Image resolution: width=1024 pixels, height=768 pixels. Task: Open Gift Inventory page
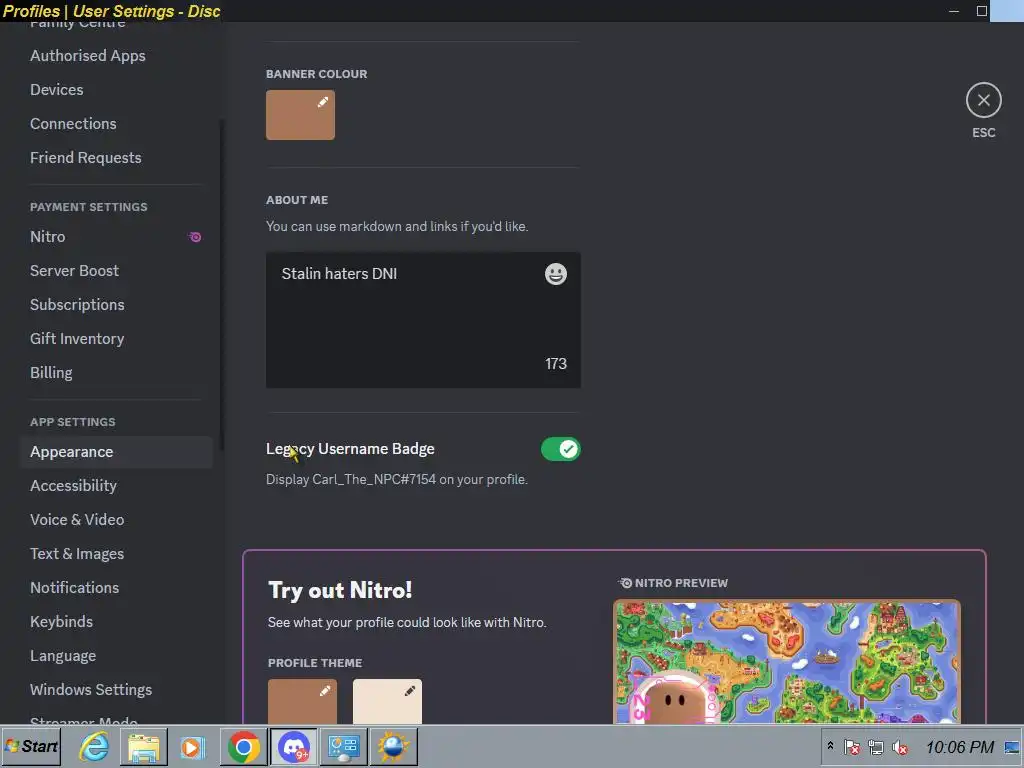coord(77,338)
